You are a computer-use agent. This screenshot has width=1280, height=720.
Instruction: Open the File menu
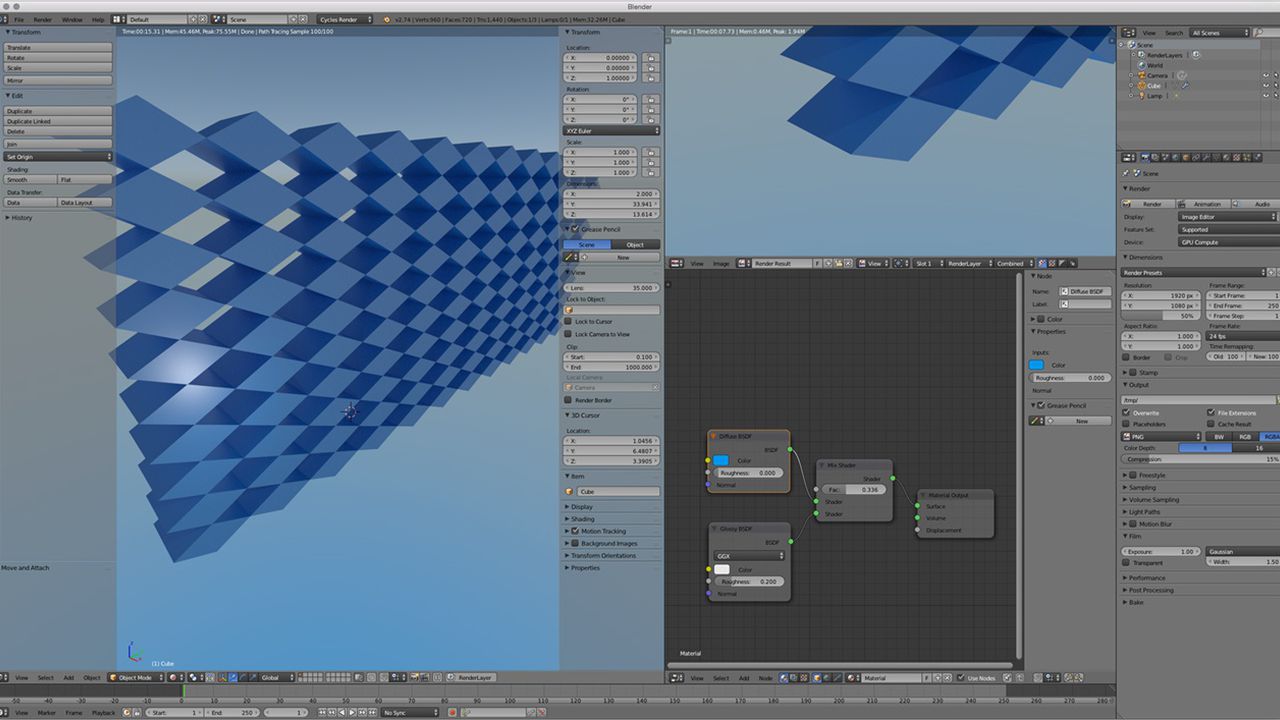tap(20, 18)
